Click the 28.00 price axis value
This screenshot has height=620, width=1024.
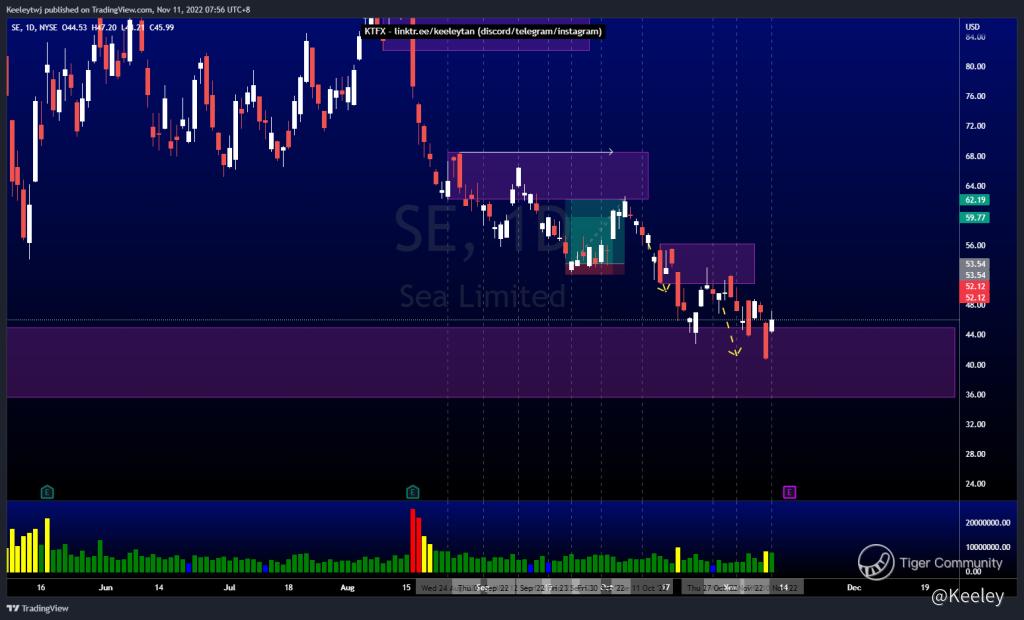pos(975,454)
